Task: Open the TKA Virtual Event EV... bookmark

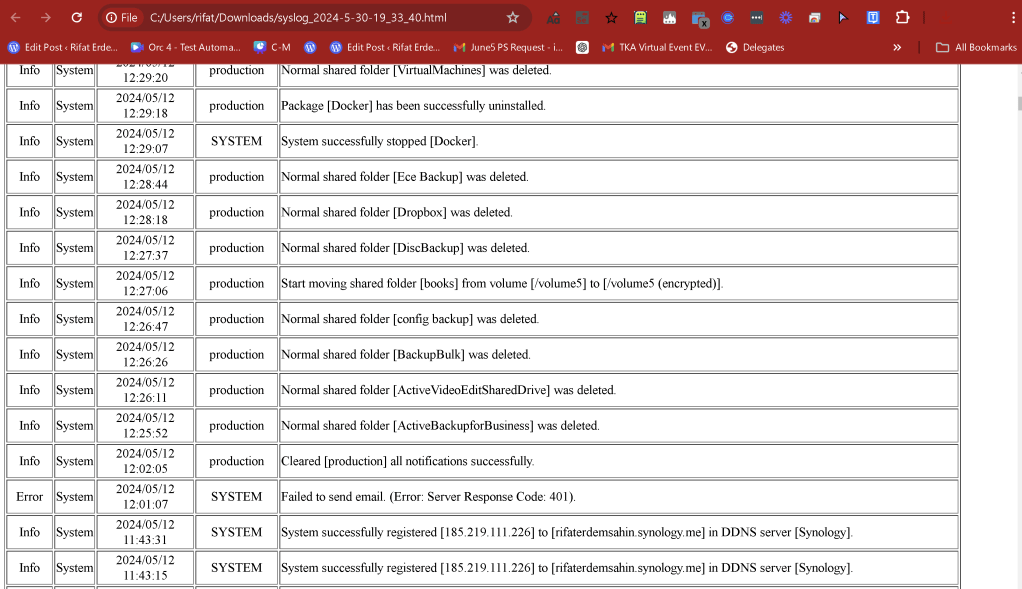Action: pos(657,48)
